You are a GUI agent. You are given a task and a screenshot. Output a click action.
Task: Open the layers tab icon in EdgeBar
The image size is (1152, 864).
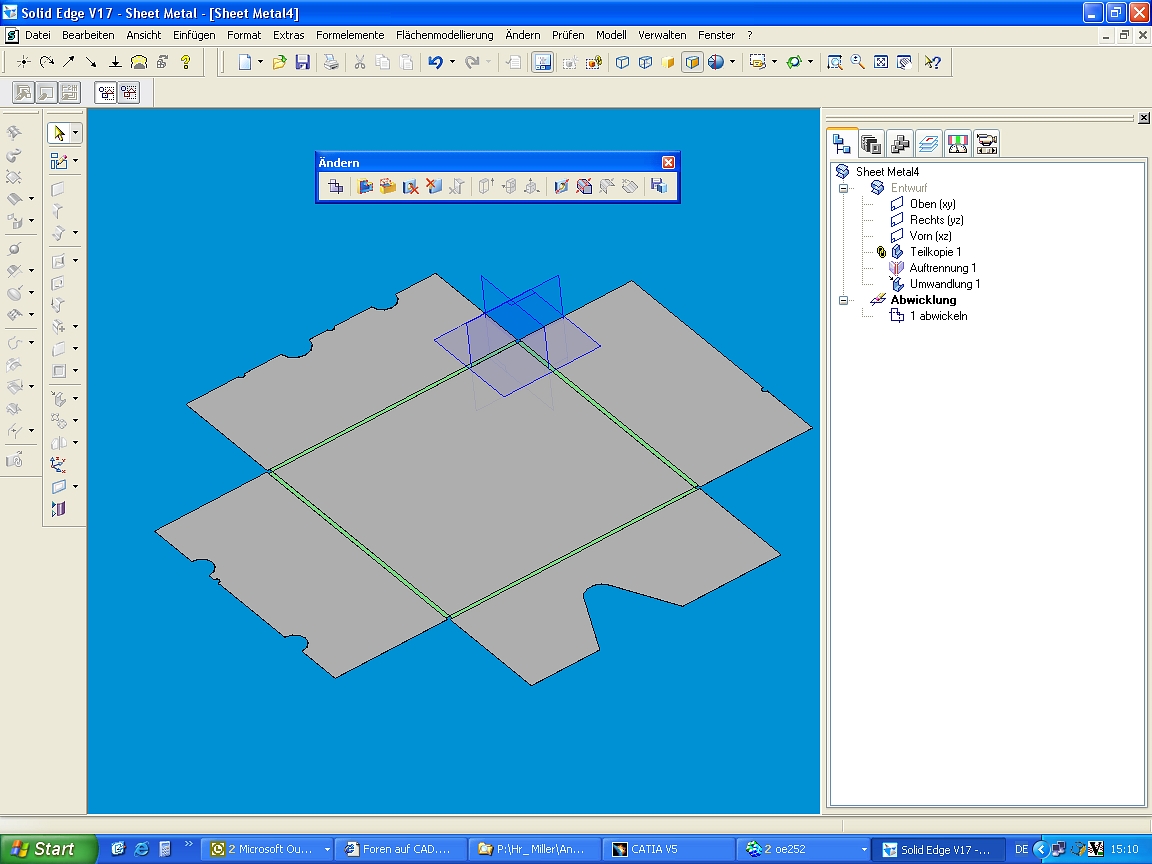point(929,144)
